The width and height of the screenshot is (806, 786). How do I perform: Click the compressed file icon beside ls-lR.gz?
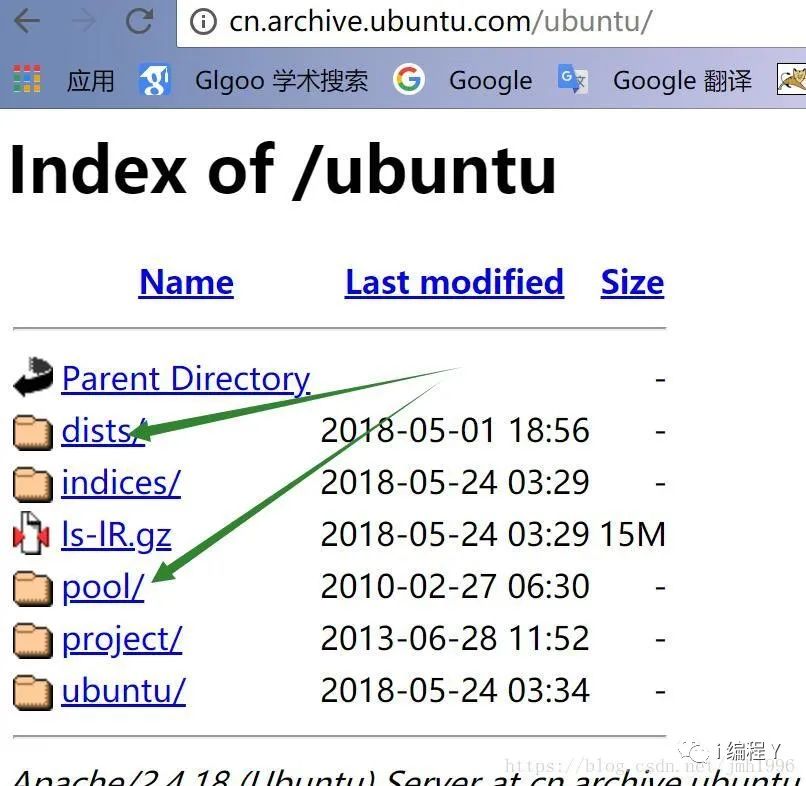click(x=31, y=533)
